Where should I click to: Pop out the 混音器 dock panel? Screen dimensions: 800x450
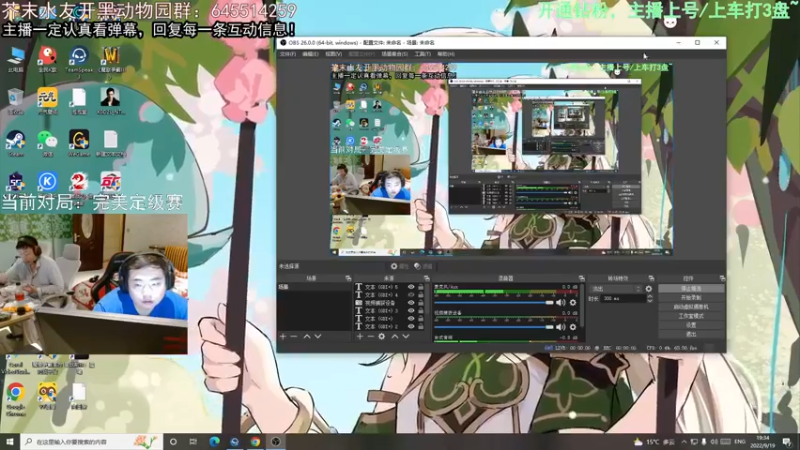[x=581, y=279]
